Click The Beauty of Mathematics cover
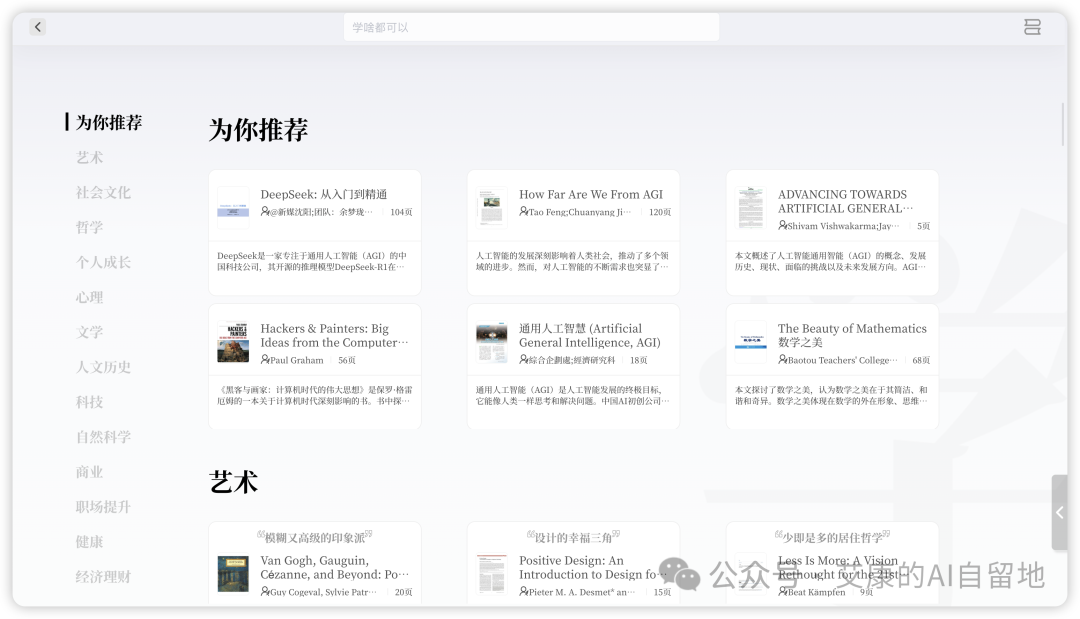1080x619 pixels. (x=751, y=340)
